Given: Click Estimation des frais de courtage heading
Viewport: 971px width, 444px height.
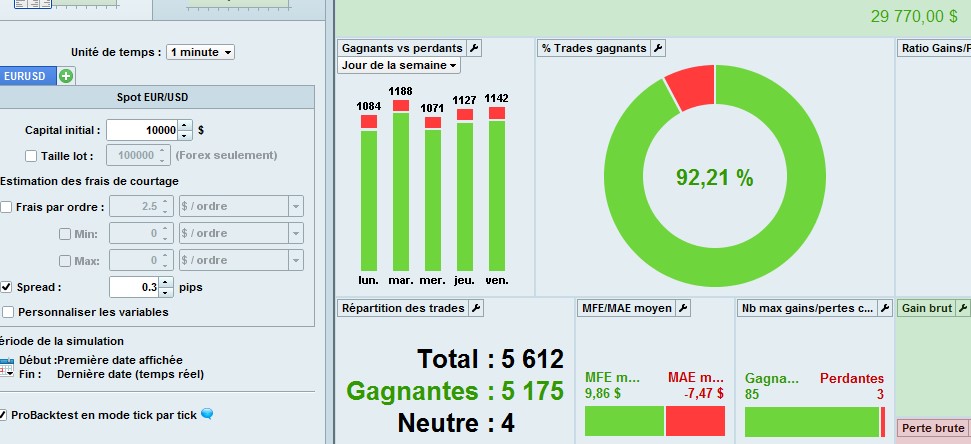Looking at the screenshot, I should [x=89, y=181].
